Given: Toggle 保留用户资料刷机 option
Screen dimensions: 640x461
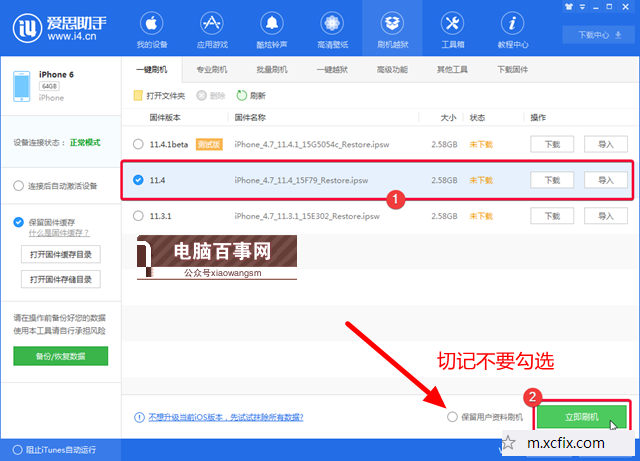Looking at the screenshot, I should click(452, 417).
